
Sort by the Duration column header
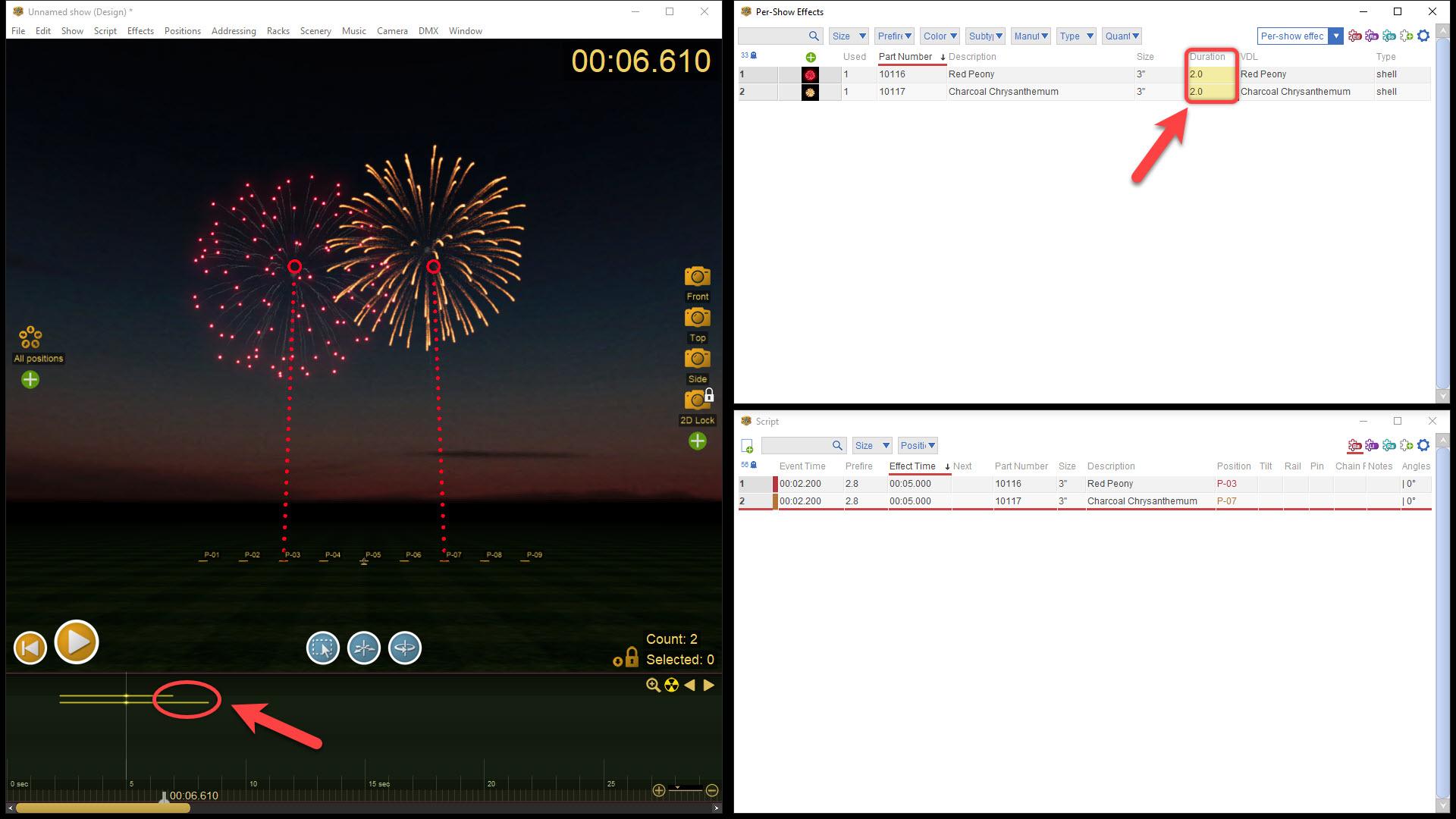coord(1207,57)
